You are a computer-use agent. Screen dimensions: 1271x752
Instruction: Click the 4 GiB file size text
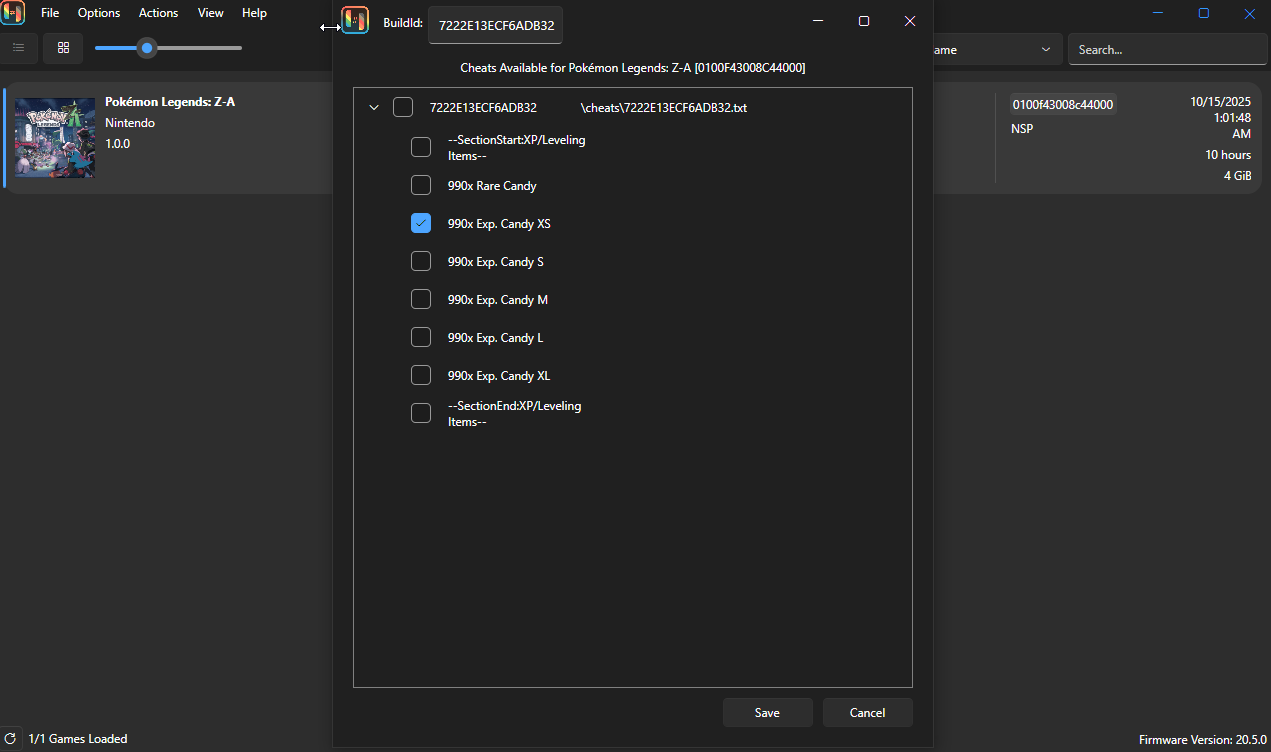1237,176
